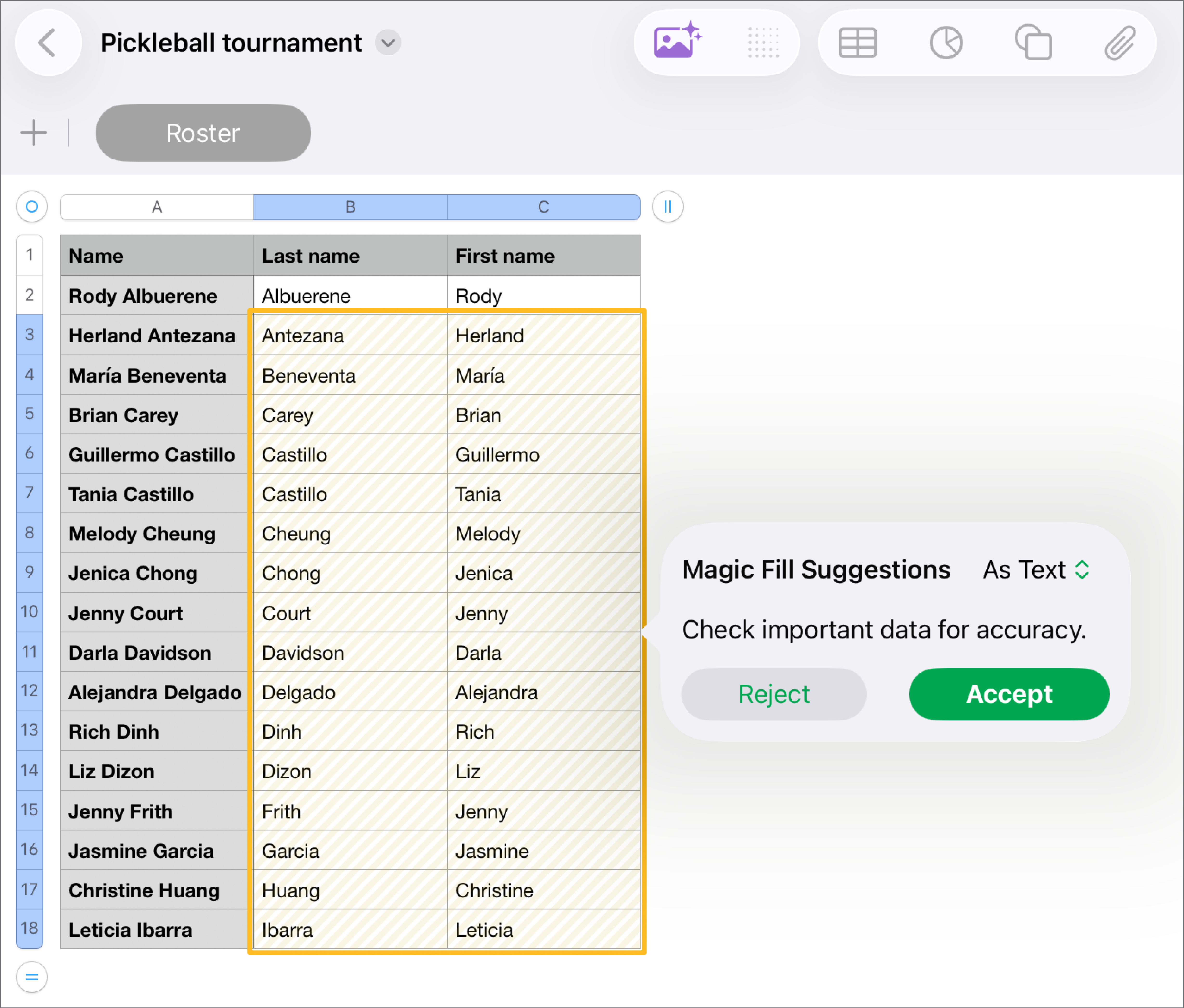This screenshot has height=1008, width=1184.
Task: Switch to the Roster sheet tab
Action: [203, 133]
